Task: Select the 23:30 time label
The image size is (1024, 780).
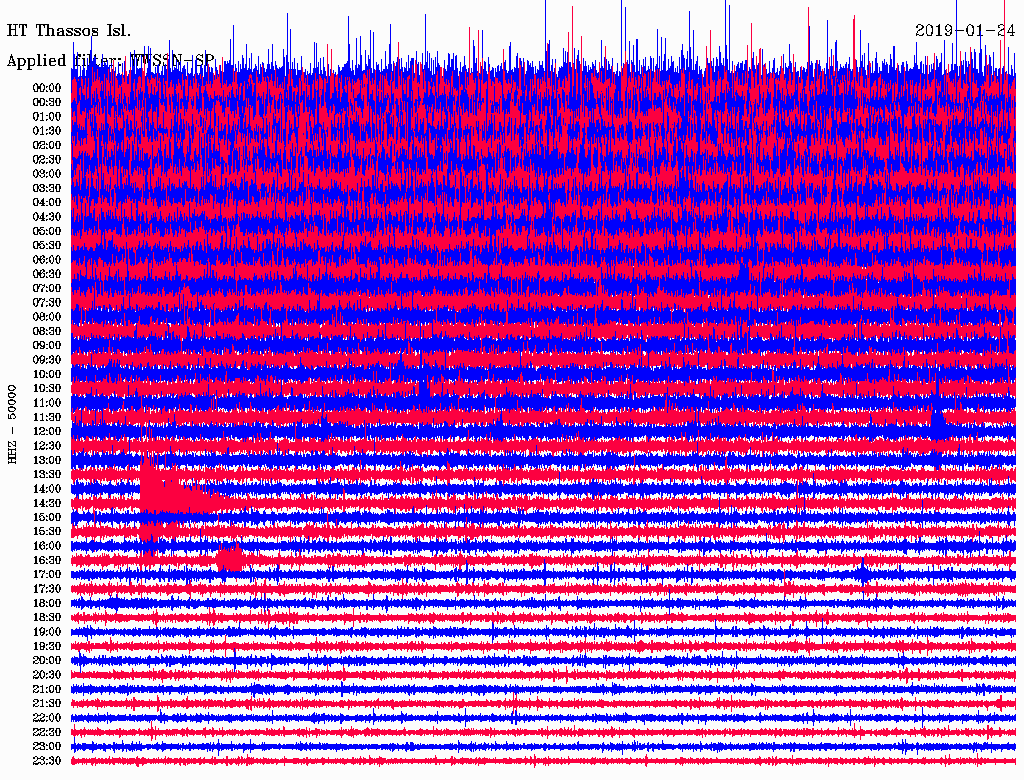Action: (x=47, y=760)
